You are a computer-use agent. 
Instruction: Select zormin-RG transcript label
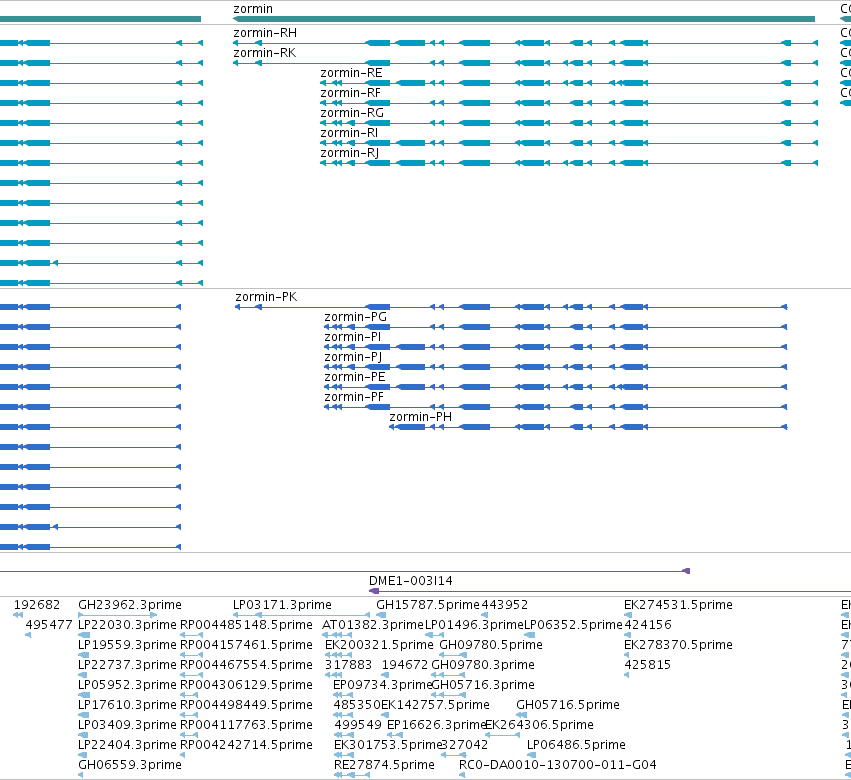[x=352, y=113]
